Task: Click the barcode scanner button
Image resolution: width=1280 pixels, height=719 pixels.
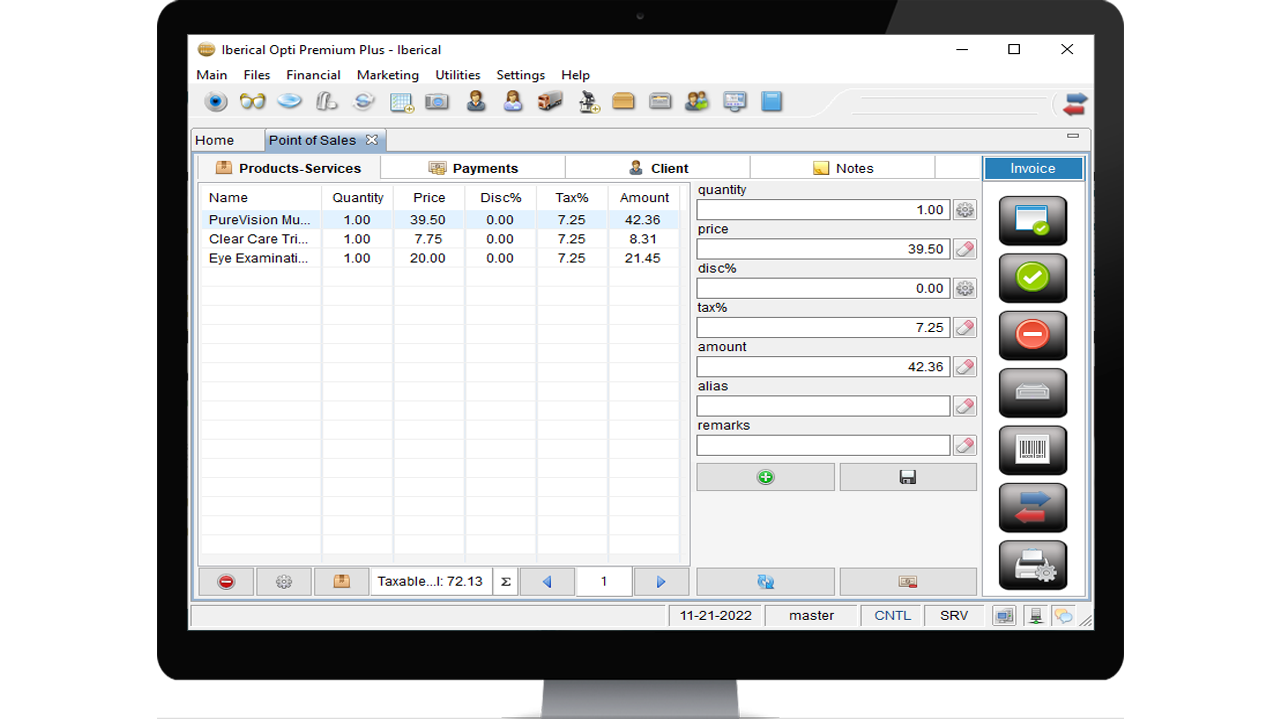Action: click(x=1032, y=450)
